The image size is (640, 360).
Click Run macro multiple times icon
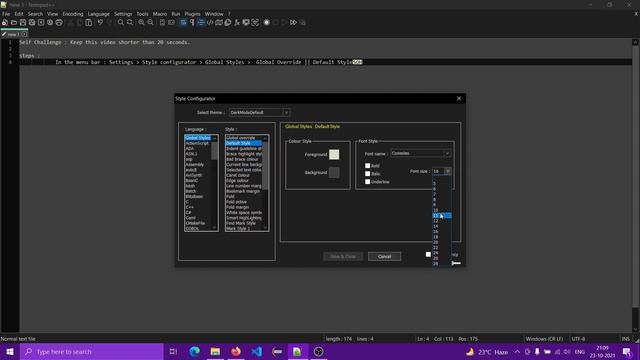(x=293, y=22)
